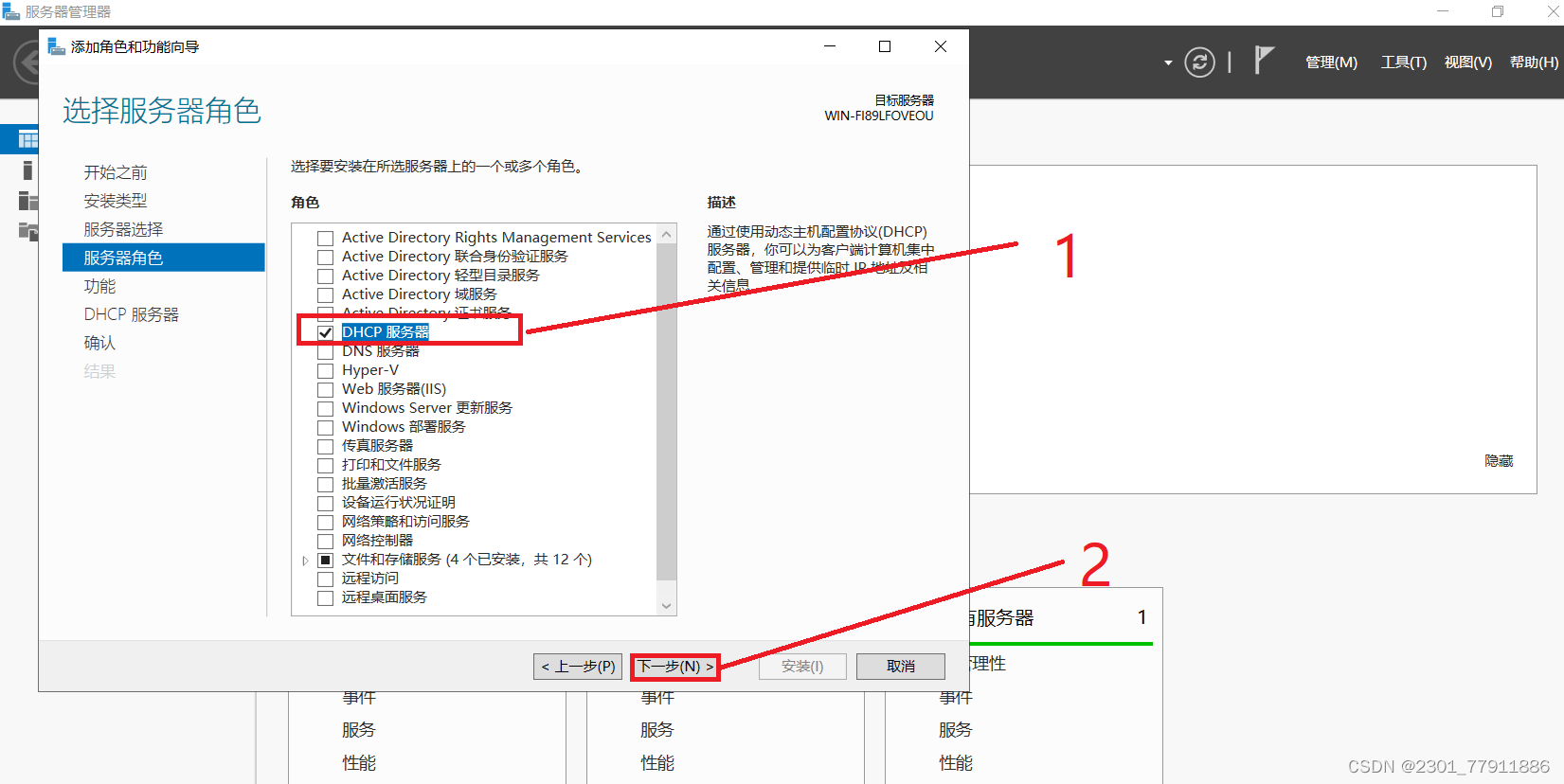Open the 视图(V) menu
The image size is (1564, 784).
point(1467,62)
